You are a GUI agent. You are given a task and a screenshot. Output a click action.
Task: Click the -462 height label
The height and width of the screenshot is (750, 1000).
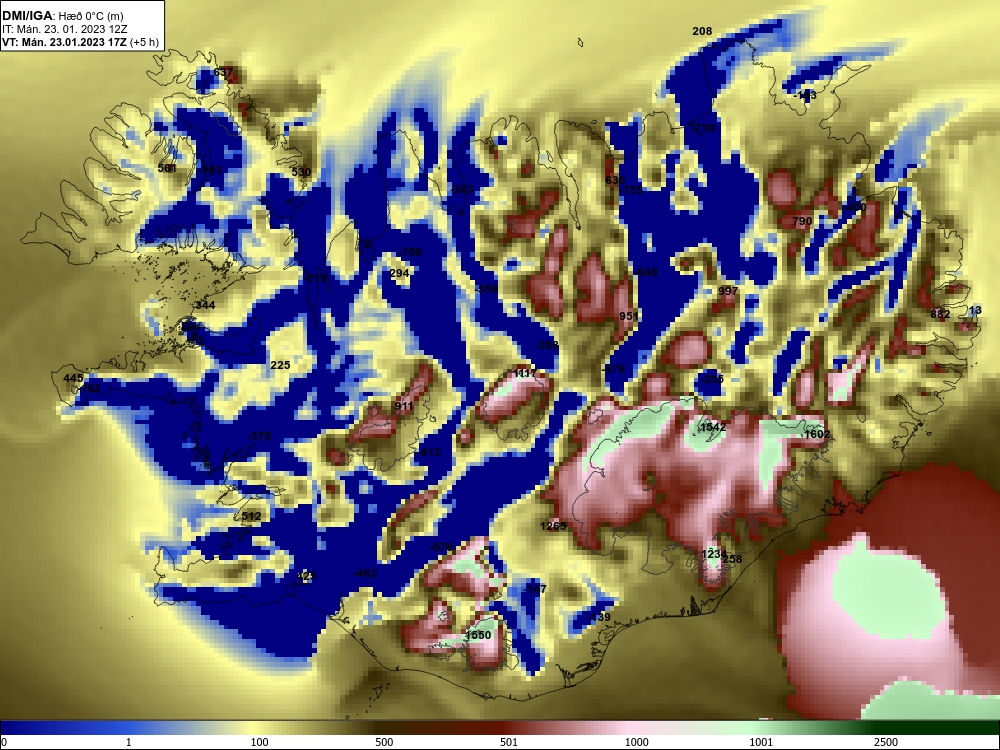point(365,573)
